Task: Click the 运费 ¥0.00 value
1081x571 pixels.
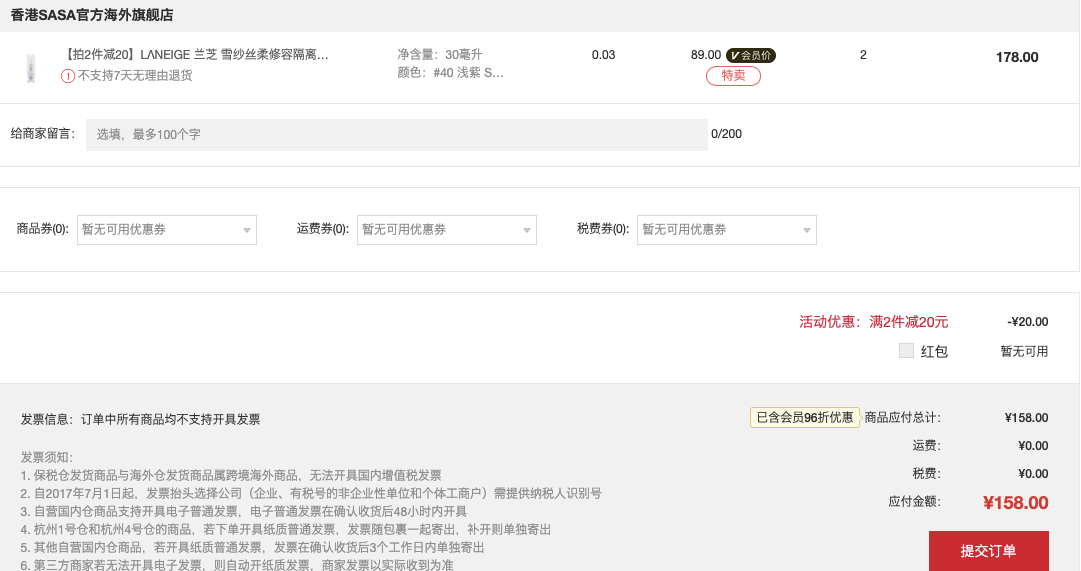Action: coord(1033,446)
